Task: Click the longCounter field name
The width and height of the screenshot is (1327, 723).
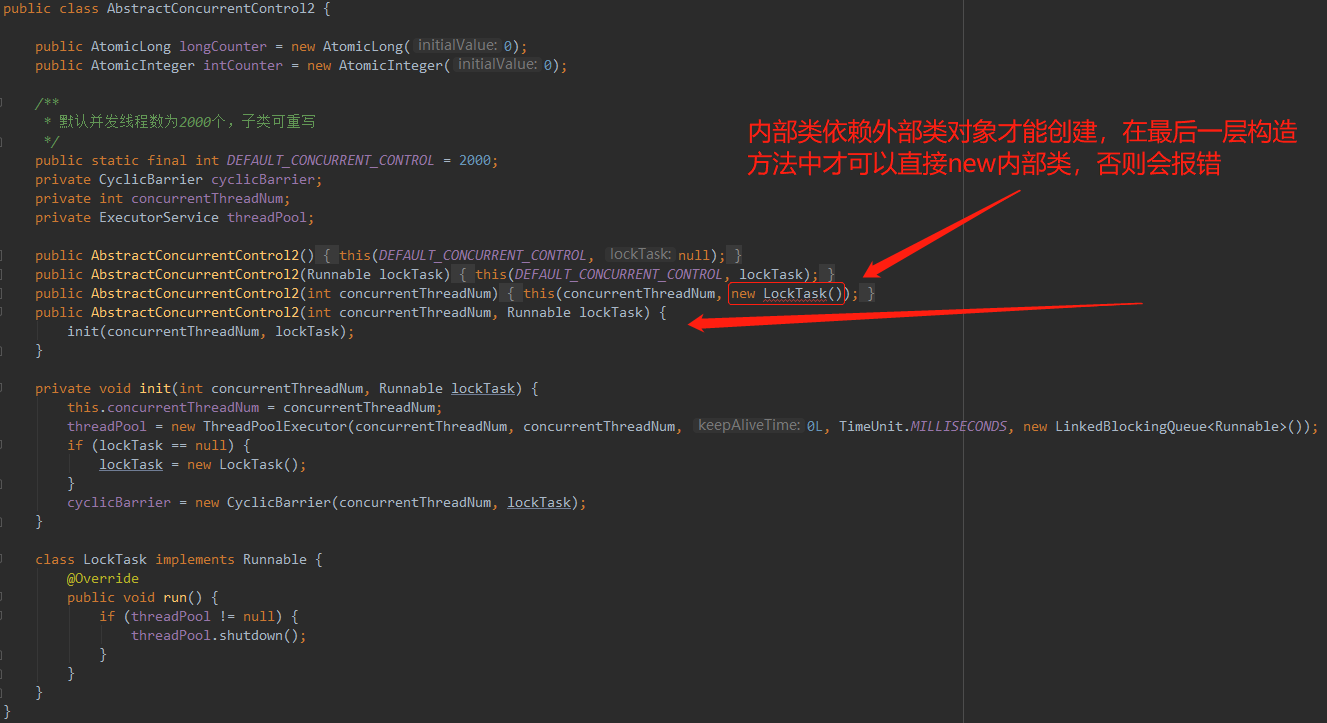Action: (223, 46)
